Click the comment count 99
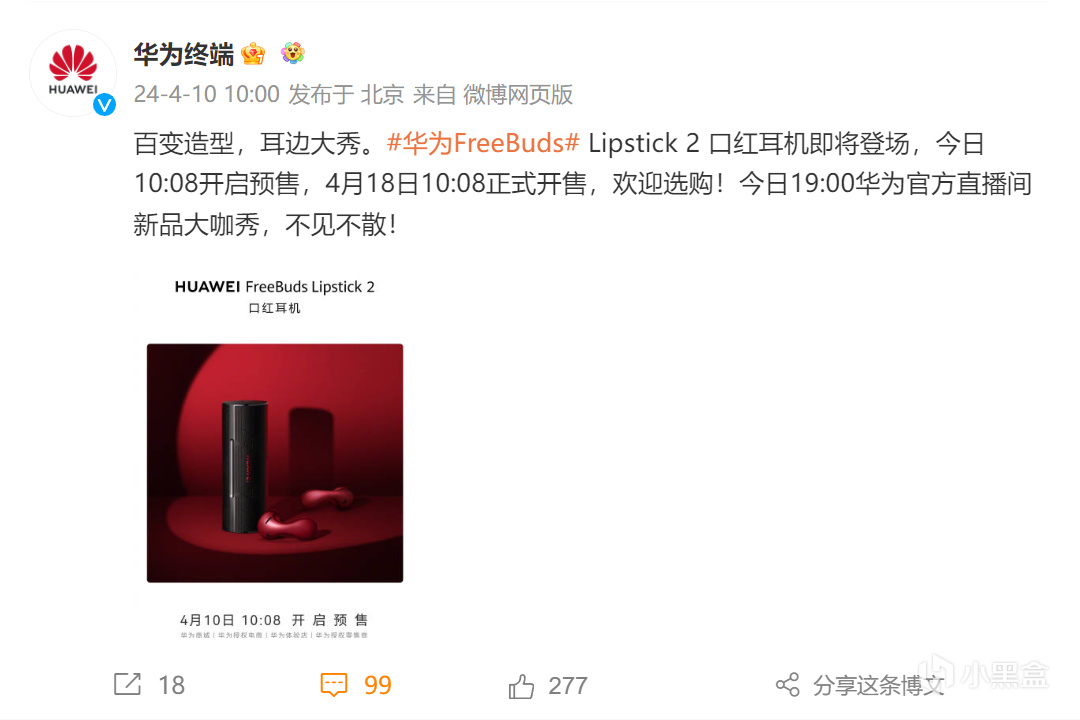The width and height of the screenshot is (1080, 720). [377, 685]
